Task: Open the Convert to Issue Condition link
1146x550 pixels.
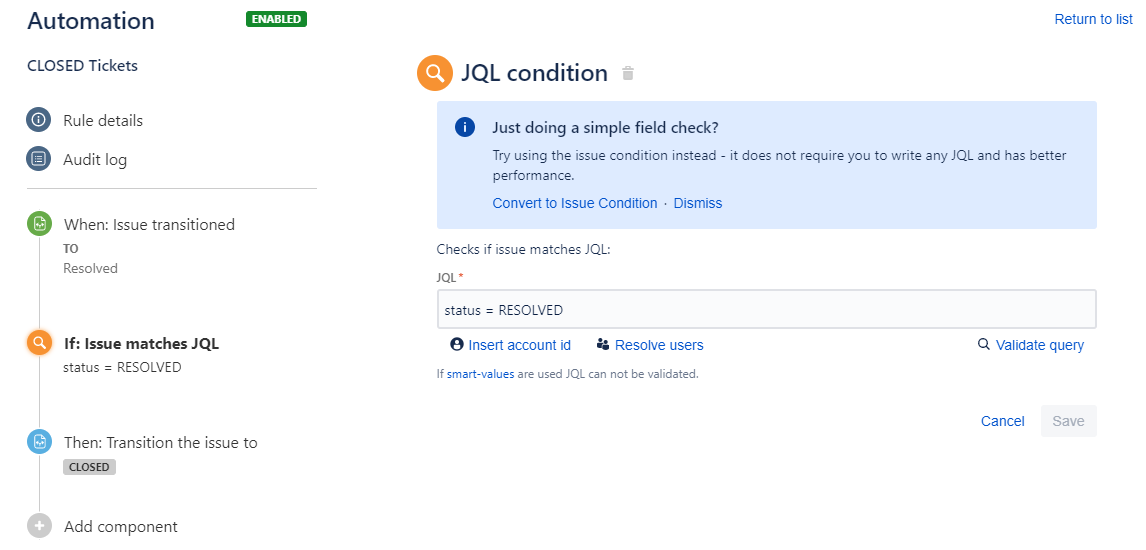Action: 574,203
